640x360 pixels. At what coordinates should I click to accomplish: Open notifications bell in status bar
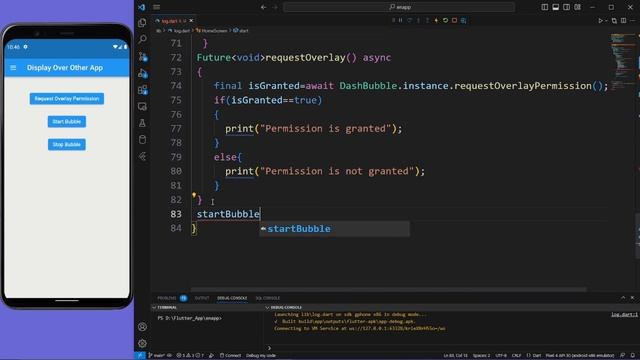tap(633, 356)
